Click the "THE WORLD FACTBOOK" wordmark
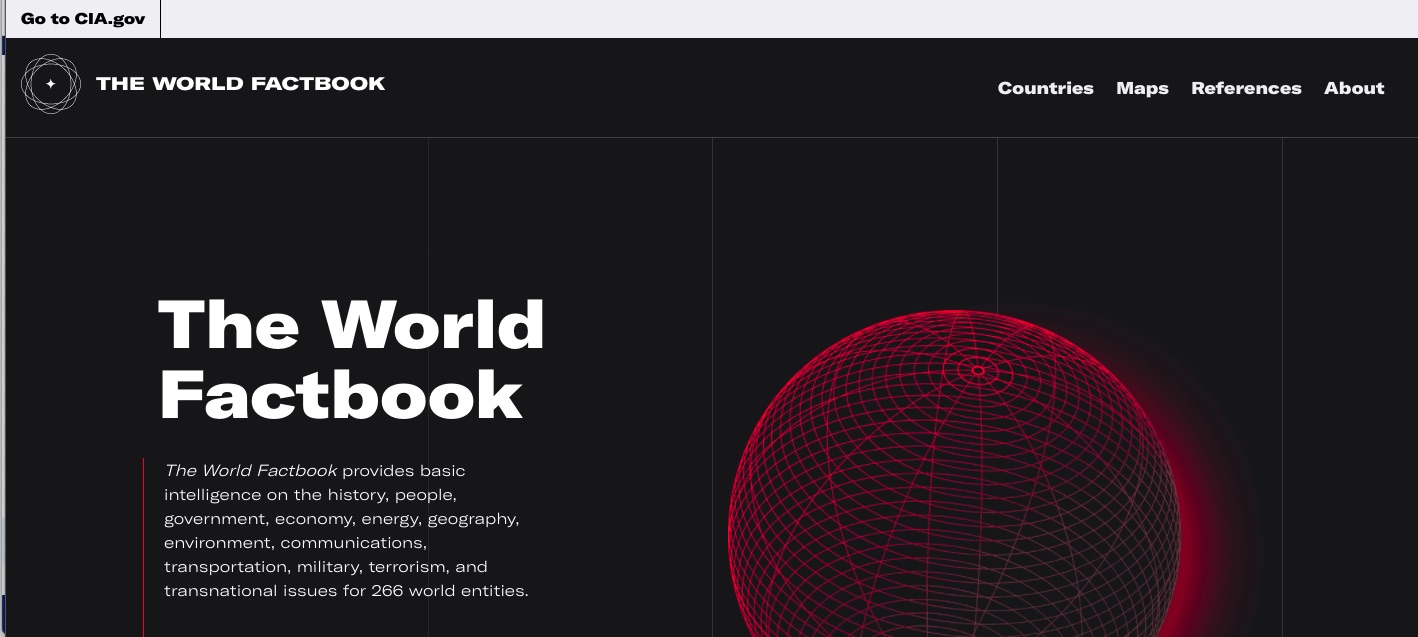Viewport: 1418px width, 637px height. click(x=240, y=84)
